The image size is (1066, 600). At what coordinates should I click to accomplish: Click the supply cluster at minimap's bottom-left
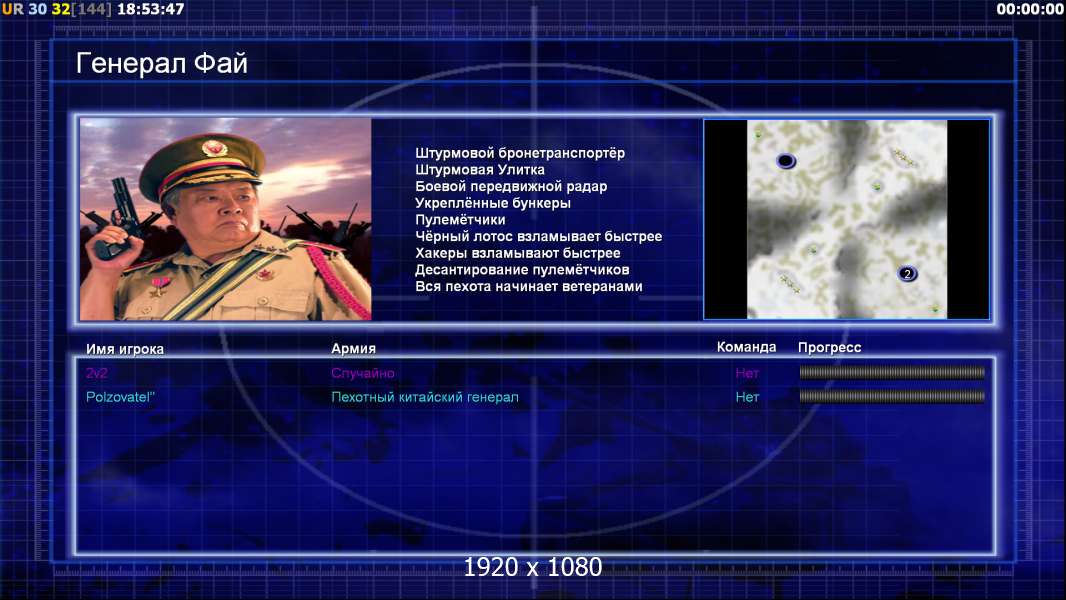[791, 283]
